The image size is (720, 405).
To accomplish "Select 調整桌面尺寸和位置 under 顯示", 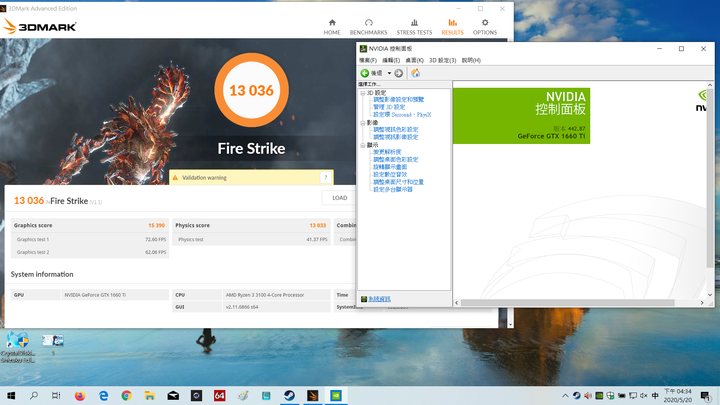I will (x=398, y=182).
